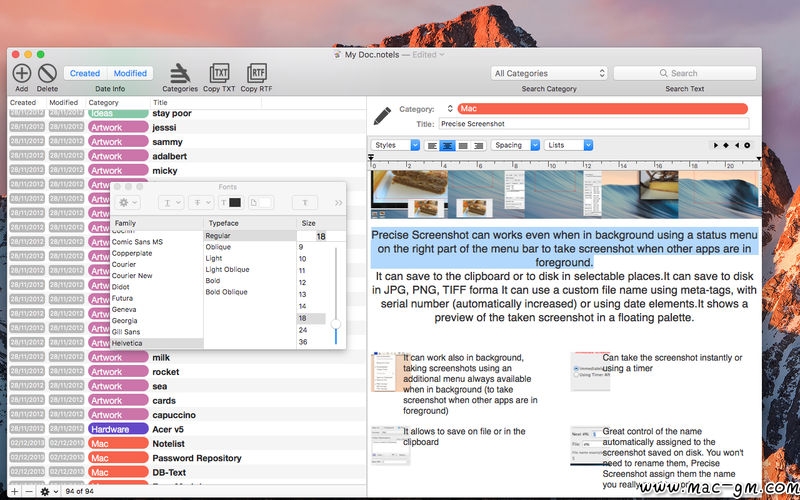The height and width of the screenshot is (500, 800).
Task: Click the ruler diamond tab stop marker
Action: click(x=726, y=145)
